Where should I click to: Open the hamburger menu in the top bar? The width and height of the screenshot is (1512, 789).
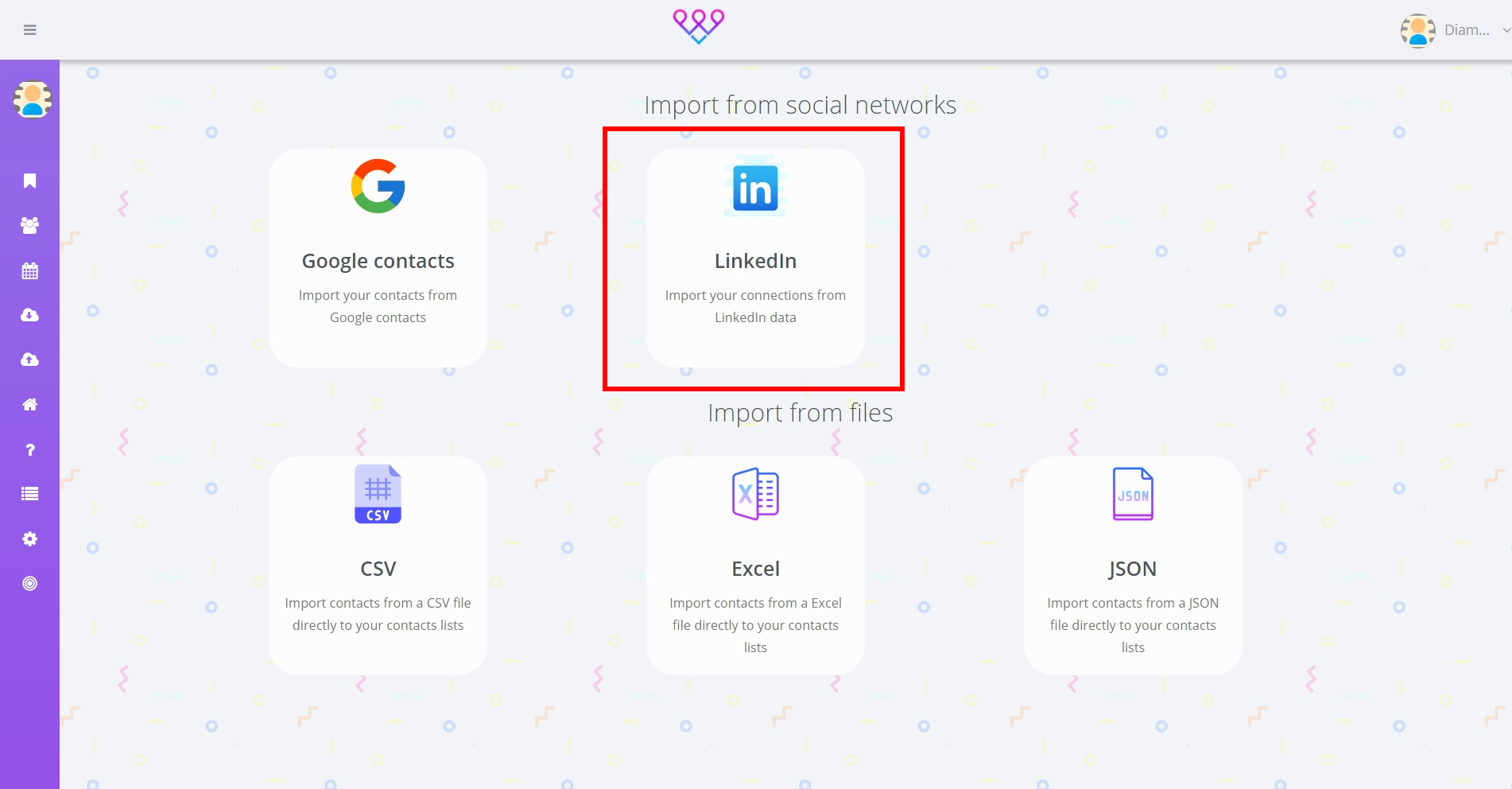tap(30, 30)
